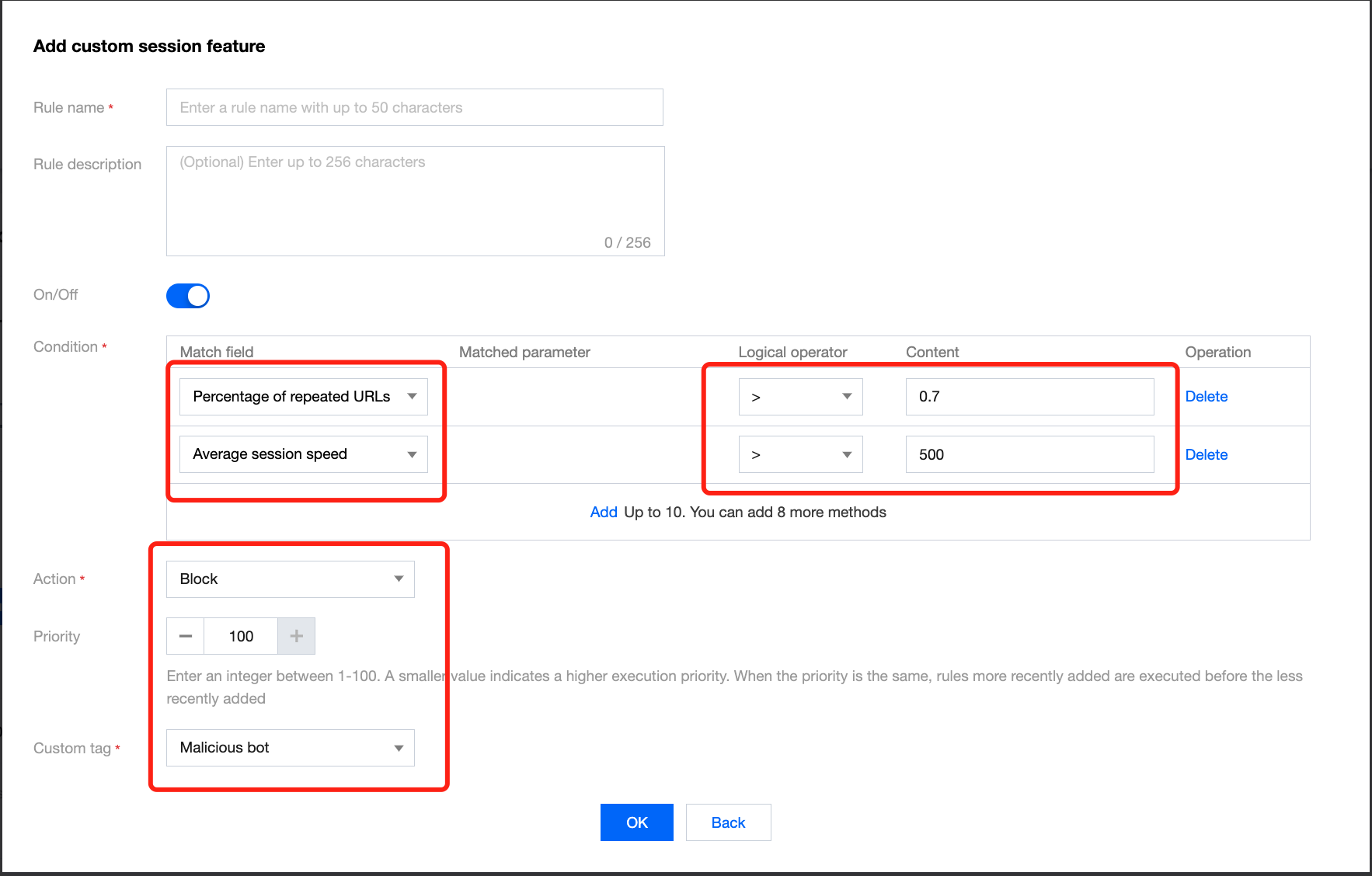Delete the Percentage of repeated URLs condition

tap(1206, 397)
